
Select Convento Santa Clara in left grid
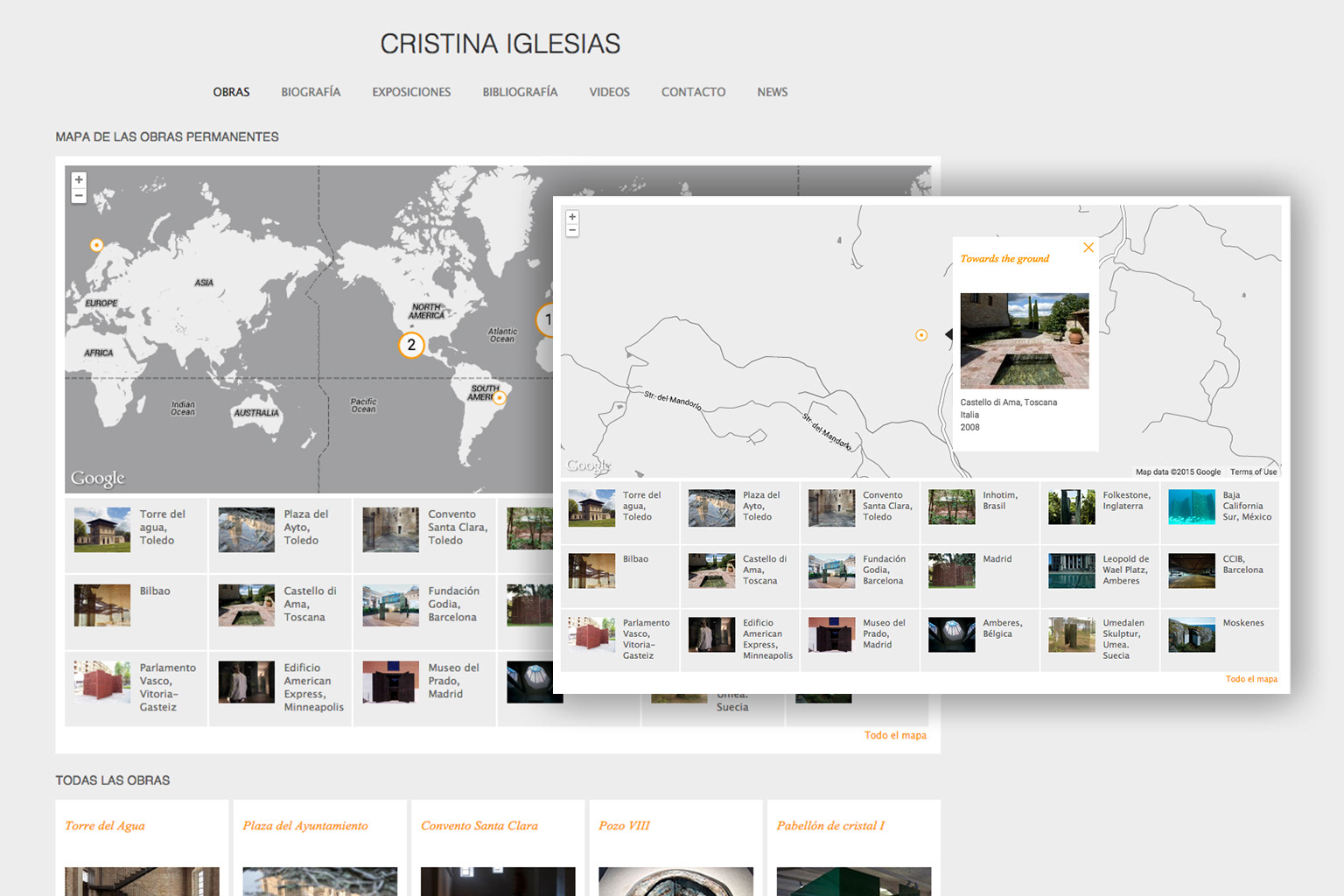[424, 535]
